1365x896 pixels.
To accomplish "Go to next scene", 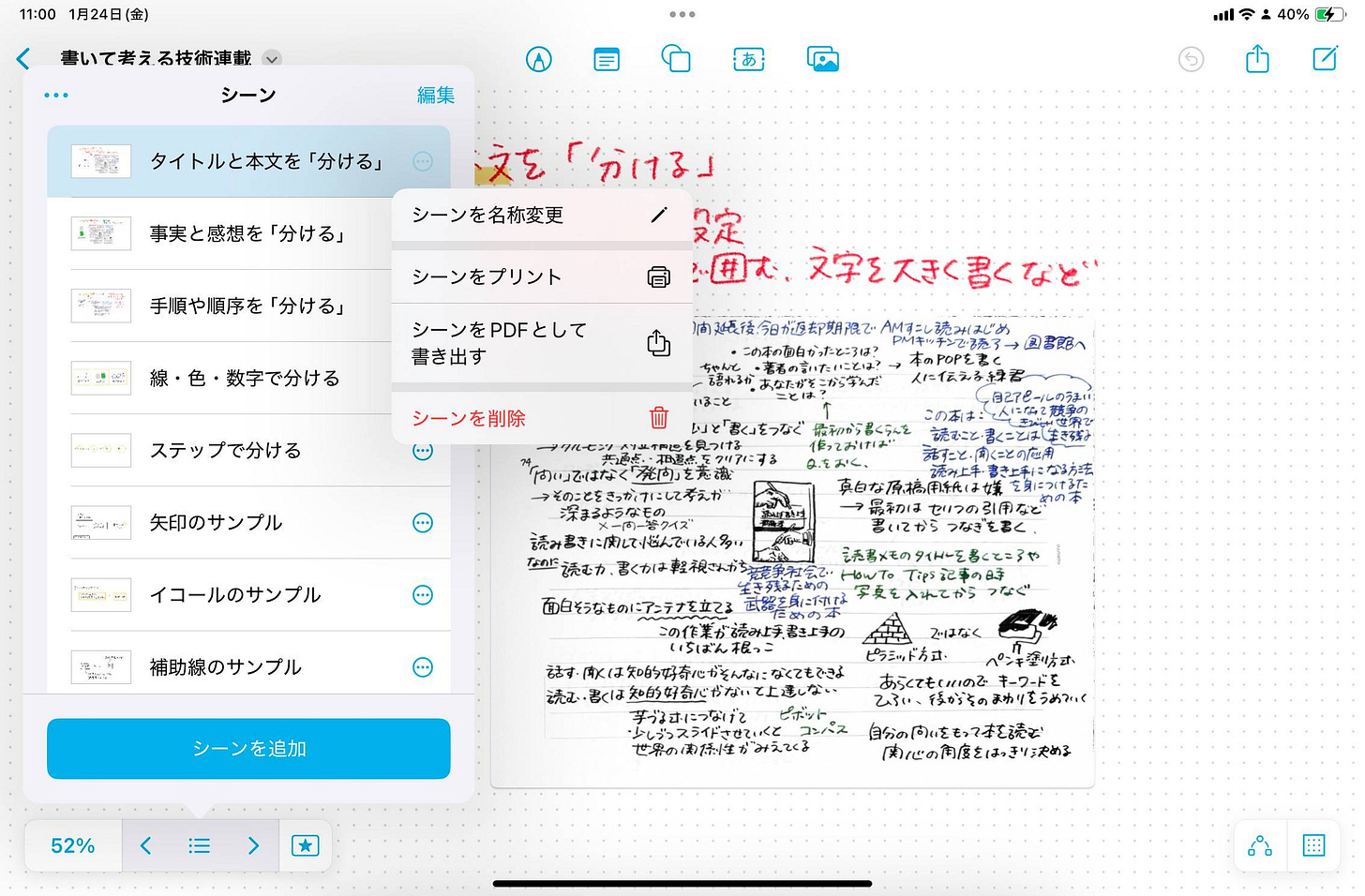I will tap(252, 845).
